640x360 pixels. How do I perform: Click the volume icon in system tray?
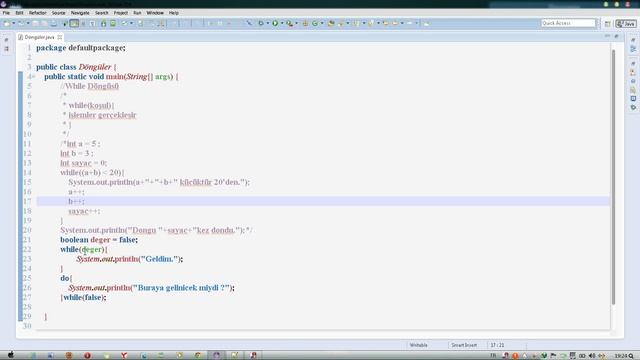point(591,356)
